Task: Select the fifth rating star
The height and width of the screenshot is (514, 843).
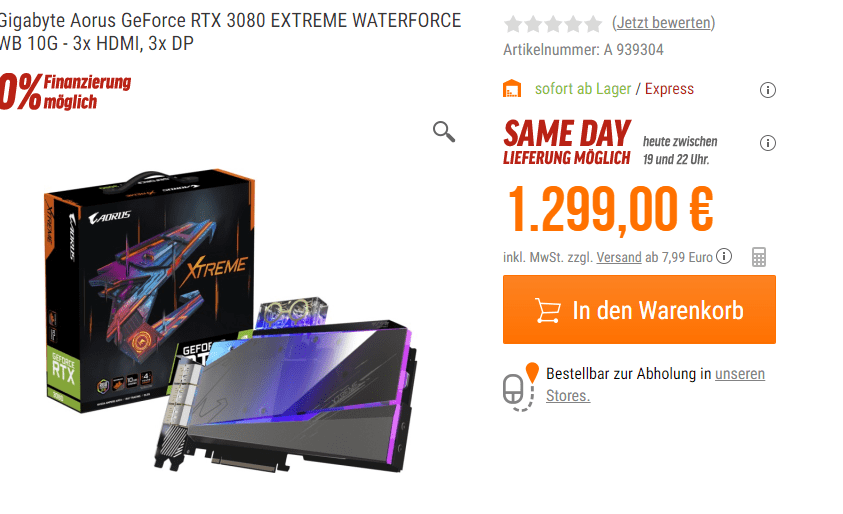Action: point(594,24)
